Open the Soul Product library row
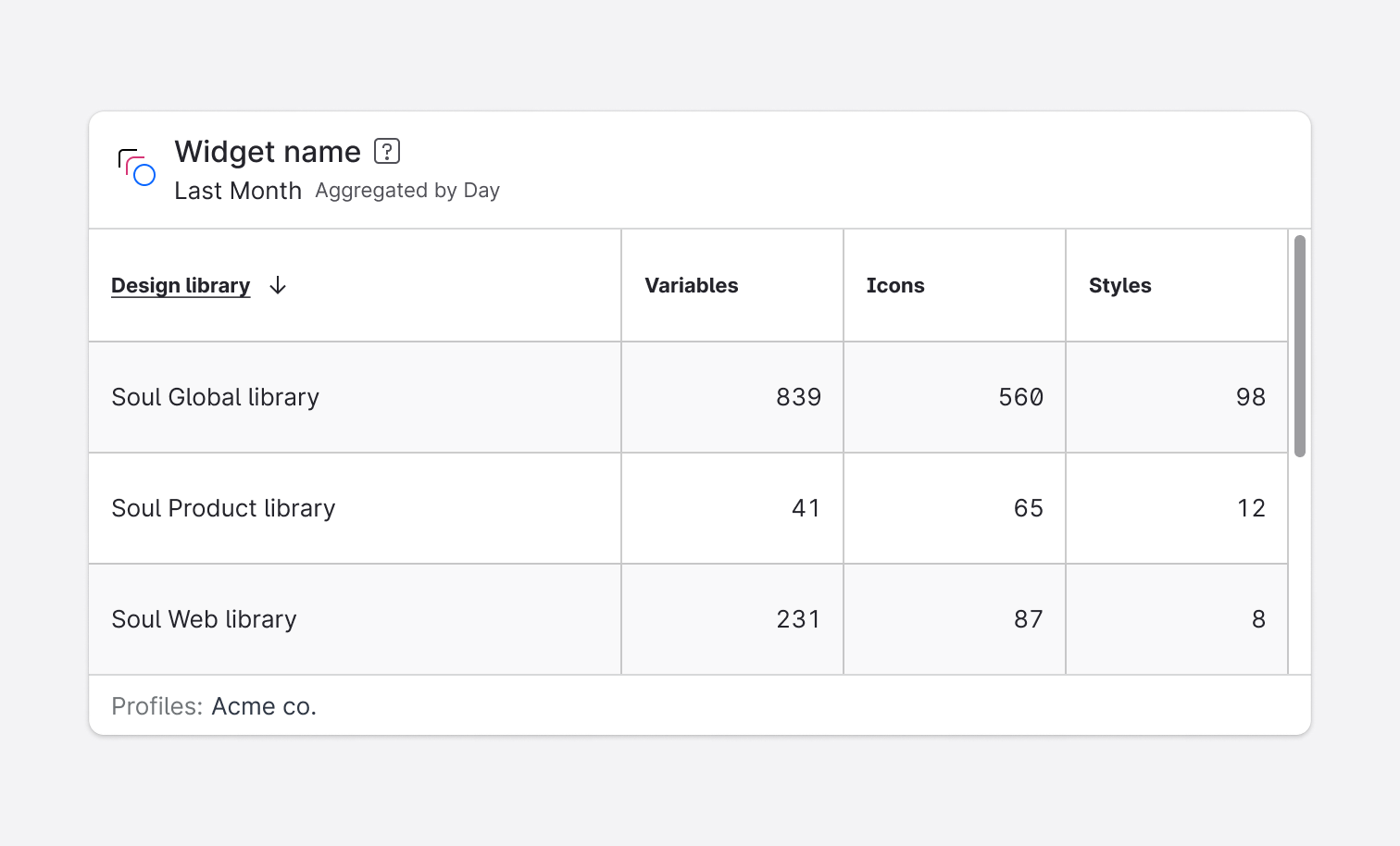Screen dimensions: 1400x846 coord(223,508)
